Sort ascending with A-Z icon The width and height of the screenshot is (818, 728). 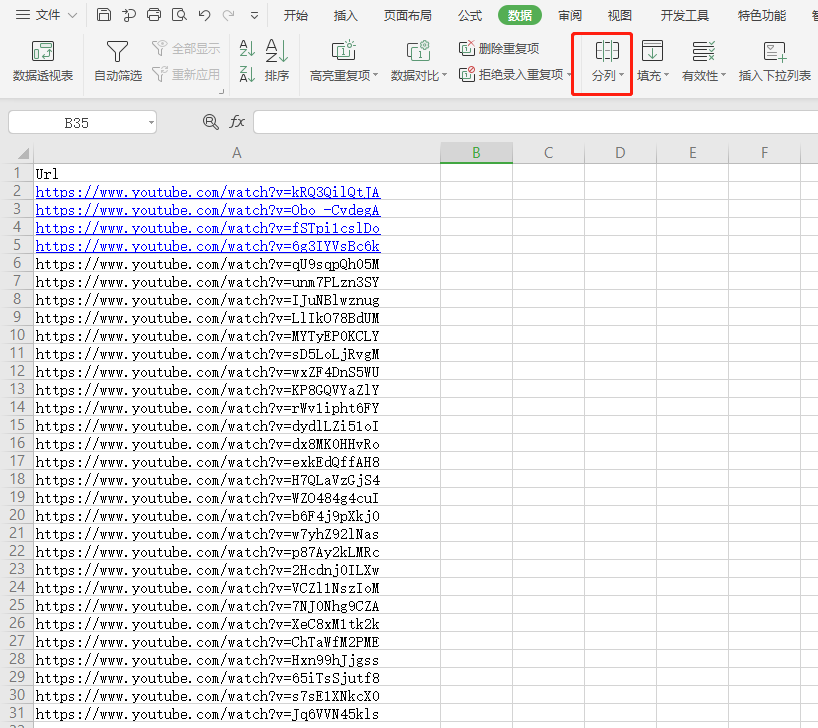(x=247, y=49)
